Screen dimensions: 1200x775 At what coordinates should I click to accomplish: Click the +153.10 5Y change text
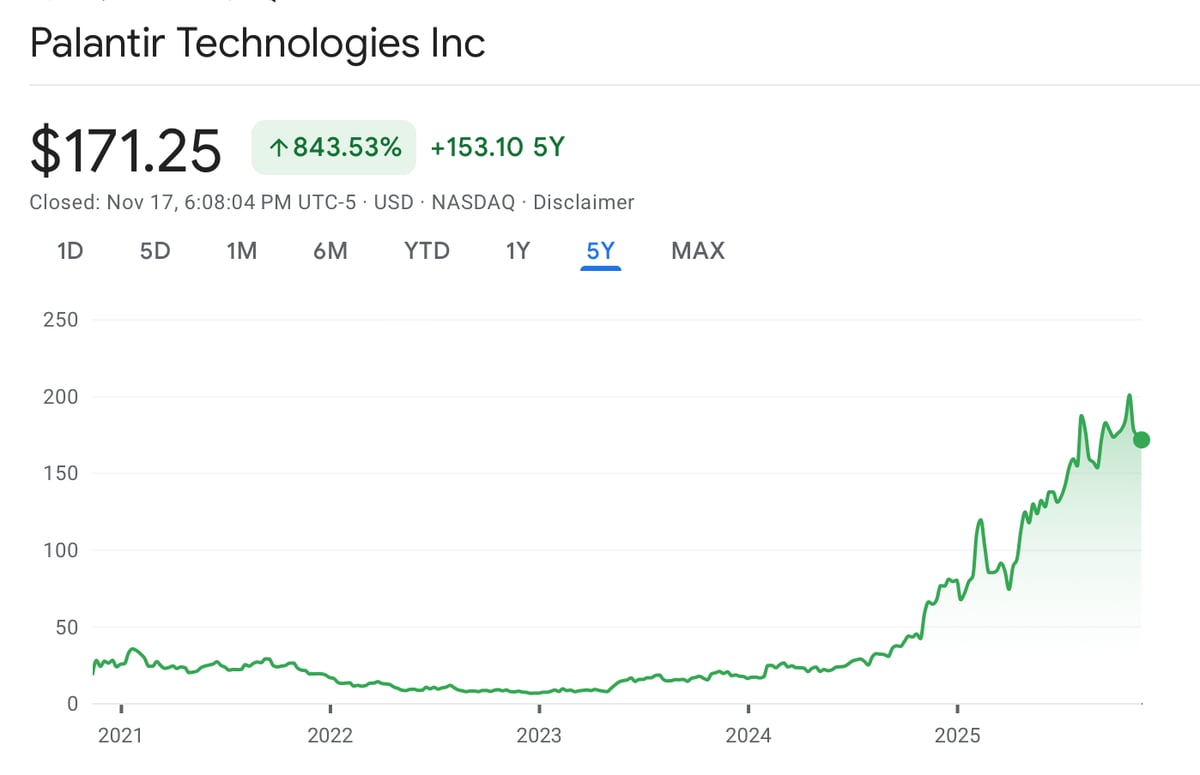tap(497, 148)
